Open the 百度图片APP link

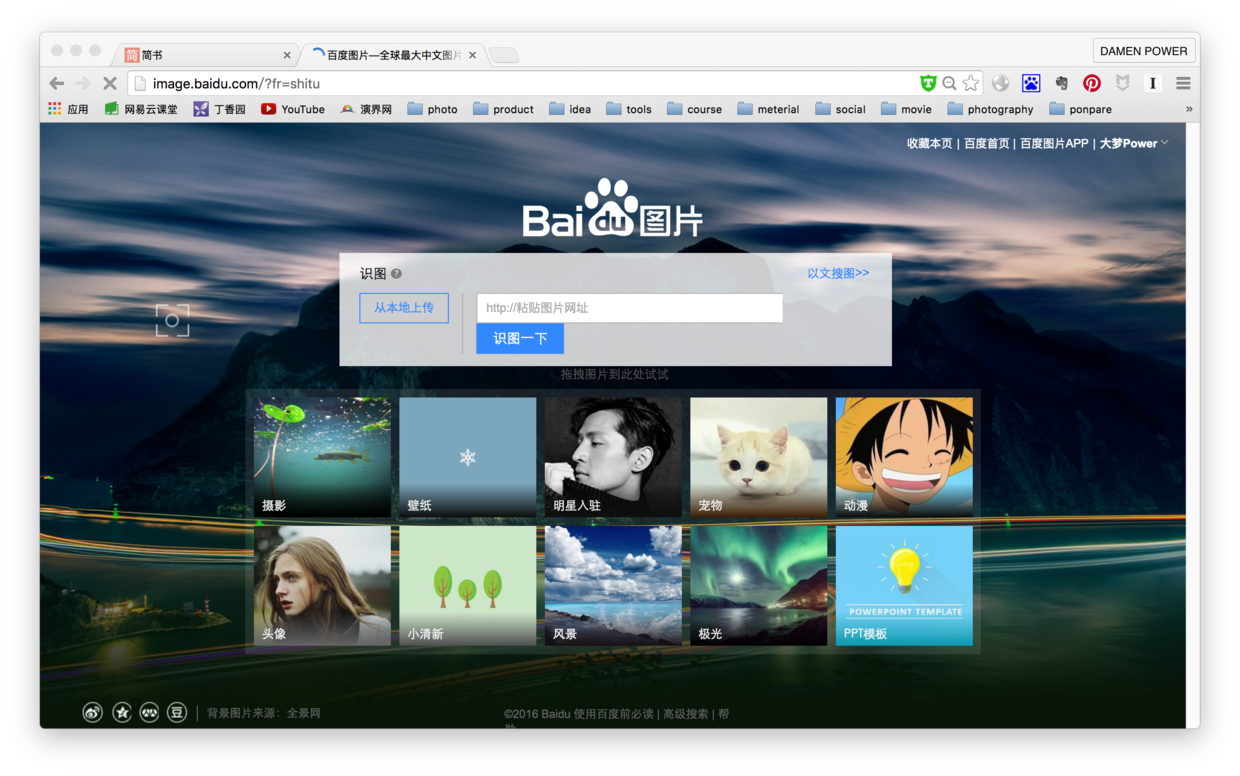pos(1054,143)
